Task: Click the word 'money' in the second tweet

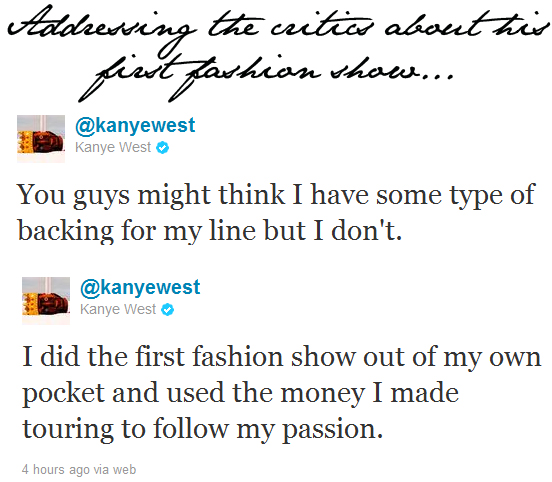Action: point(323,394)
